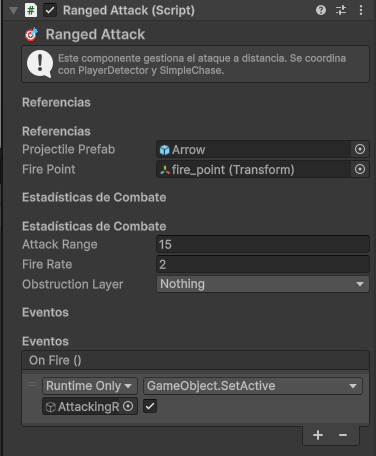Viewport: 376px width, 456px height.
Task: Uncheck the SetActive boolean argument checkbox
Action: click(x=150, y=406)
